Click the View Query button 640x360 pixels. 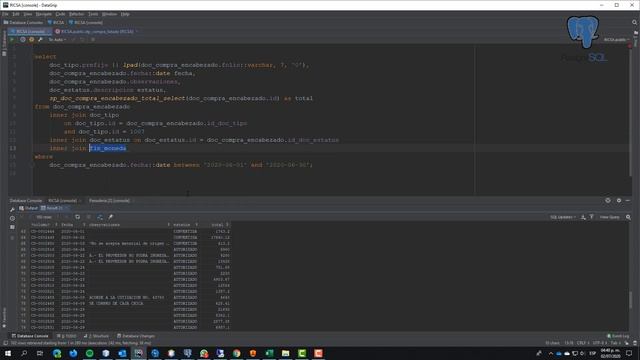point(610,217)
